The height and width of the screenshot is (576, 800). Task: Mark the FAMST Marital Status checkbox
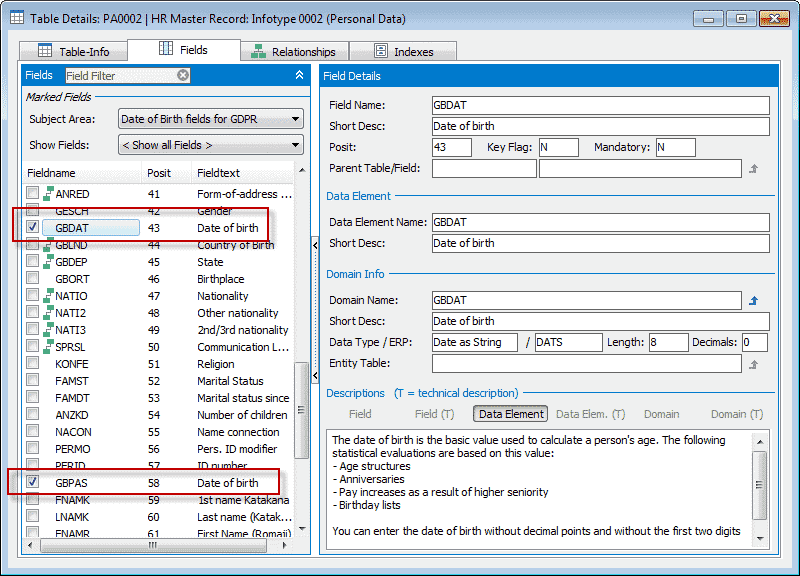point(33,380)
